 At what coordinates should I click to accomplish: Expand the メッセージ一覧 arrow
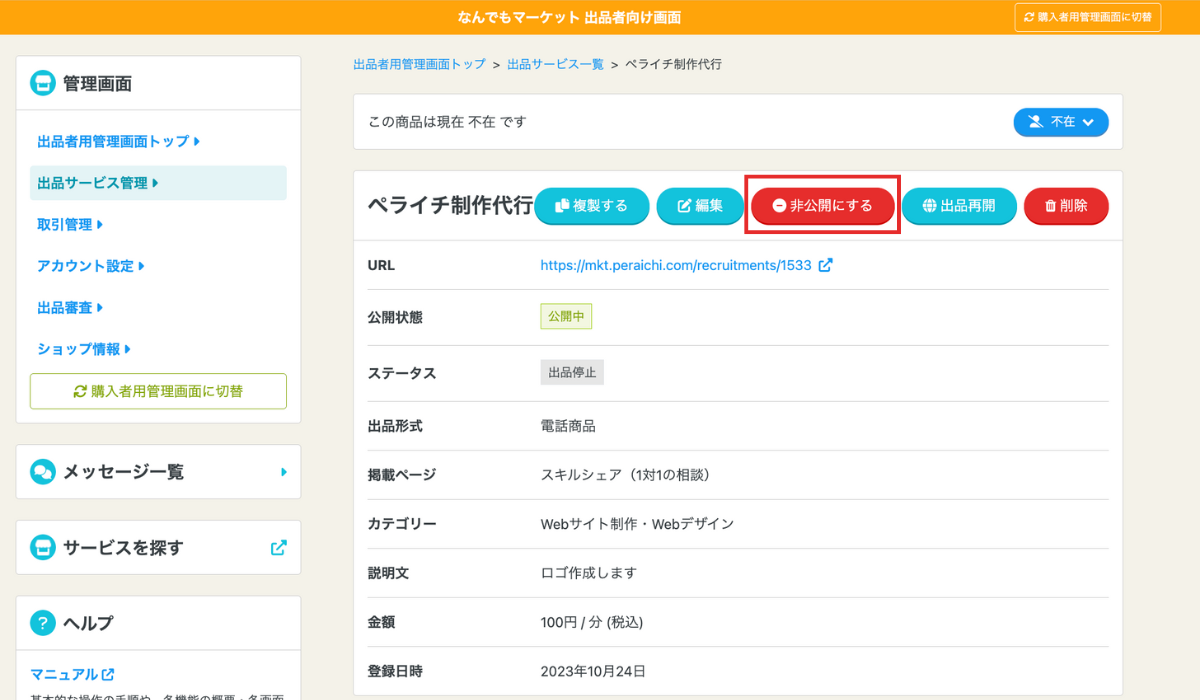pyautogui.click(x=284, y=471)
